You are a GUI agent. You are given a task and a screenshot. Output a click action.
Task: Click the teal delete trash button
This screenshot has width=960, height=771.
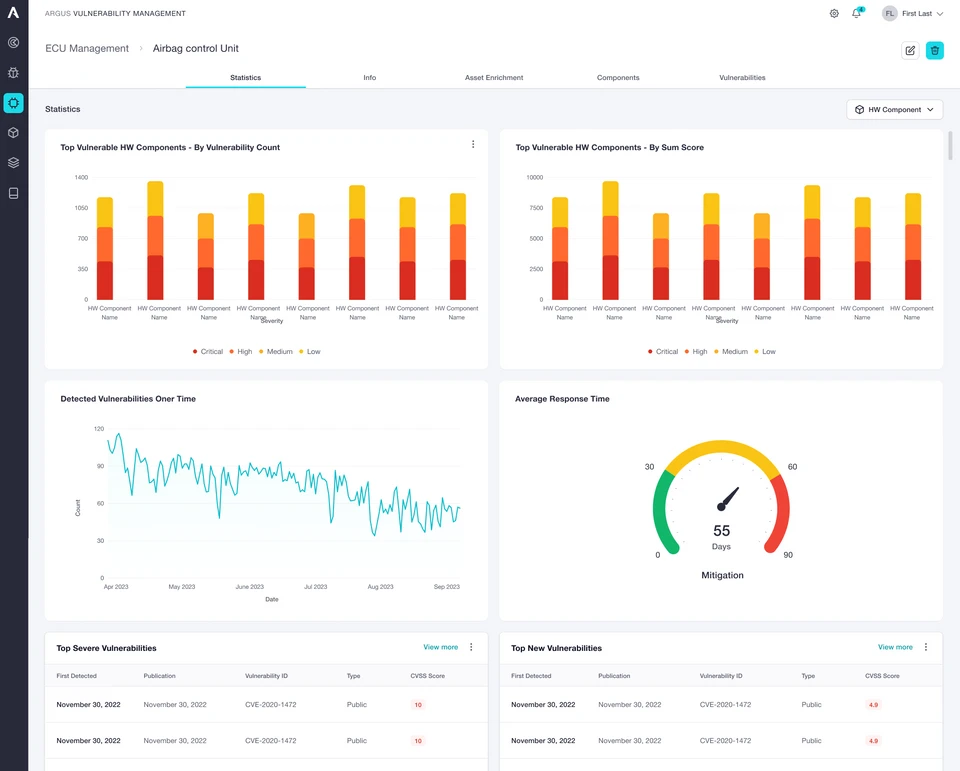tap(934, 50)
